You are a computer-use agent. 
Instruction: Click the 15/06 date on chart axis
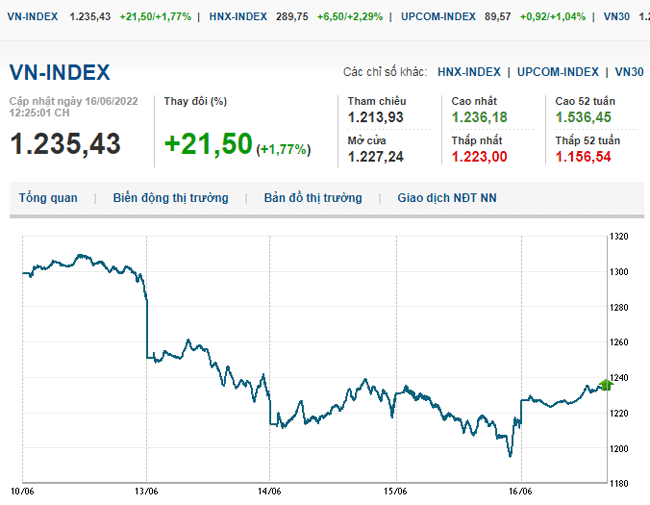[x=395, y=491]
